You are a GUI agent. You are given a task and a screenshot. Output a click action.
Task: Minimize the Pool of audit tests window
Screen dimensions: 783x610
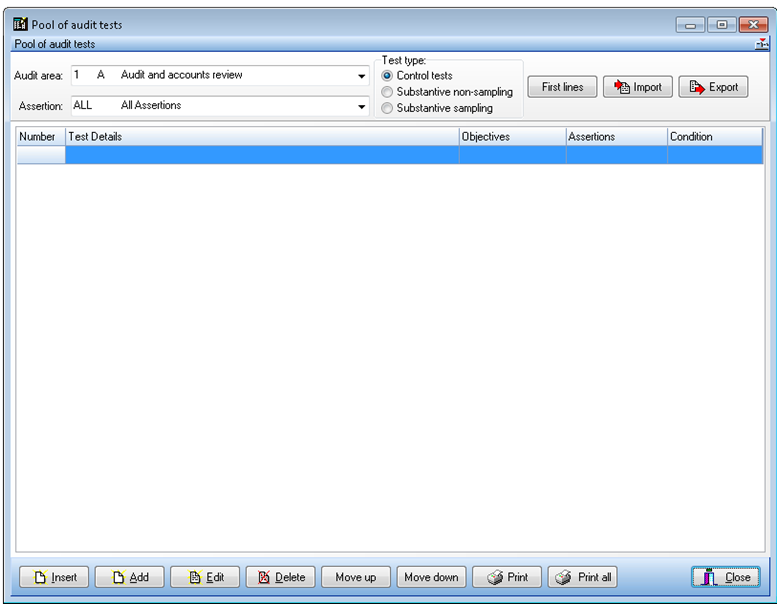[690, 24]
